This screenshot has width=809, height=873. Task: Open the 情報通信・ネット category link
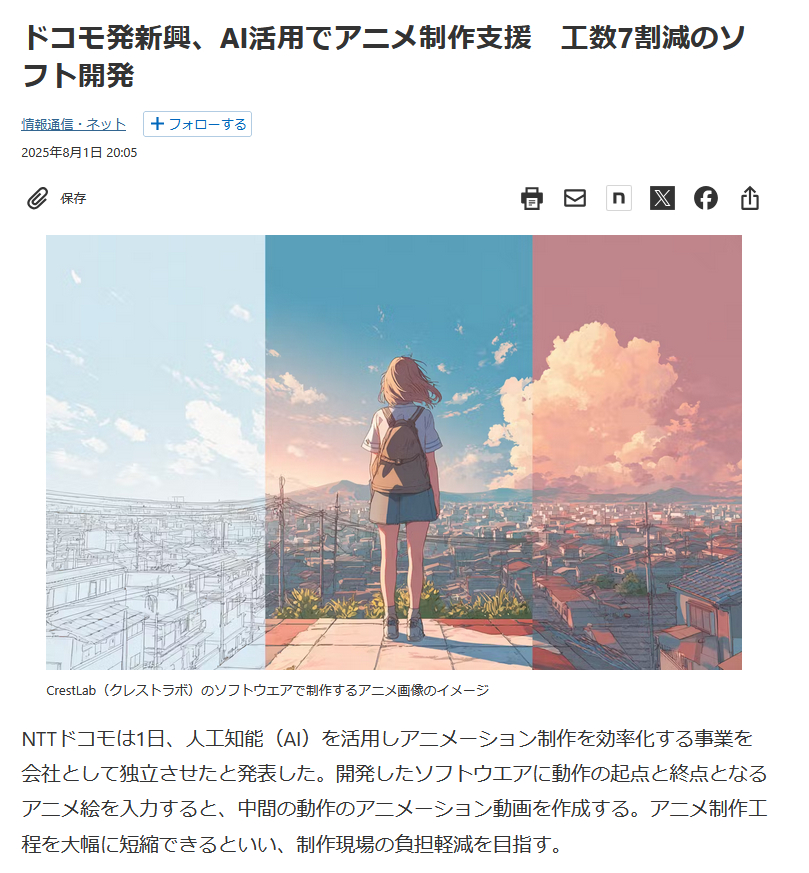[x=73, y=124]
